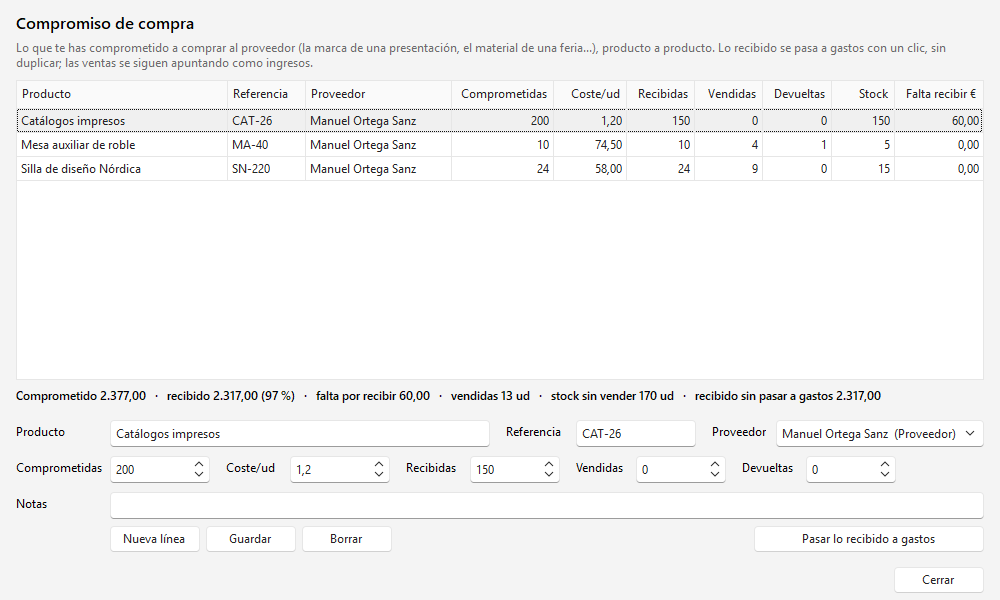The width and height of the screenshot is (1000, 600).
Task: Select the Mesa auxiliar de roble row
Action: click(499, 145)
